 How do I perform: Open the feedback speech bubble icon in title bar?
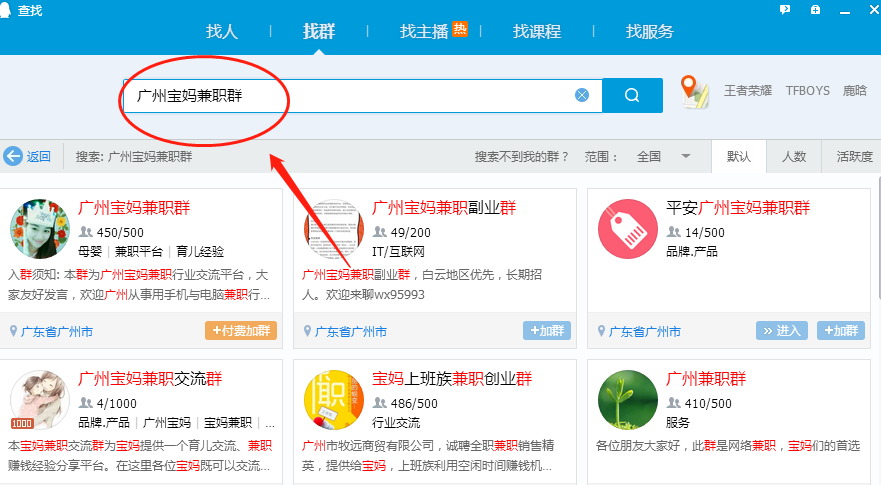tap(785, 10)
